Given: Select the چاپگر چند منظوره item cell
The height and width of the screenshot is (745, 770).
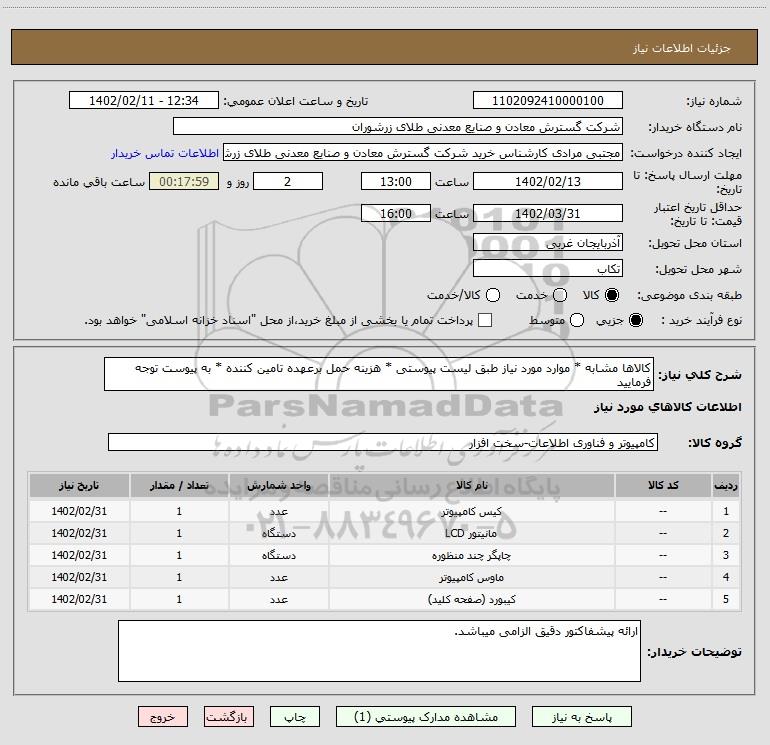Looking at the screenshot, I should coord(471,555).
